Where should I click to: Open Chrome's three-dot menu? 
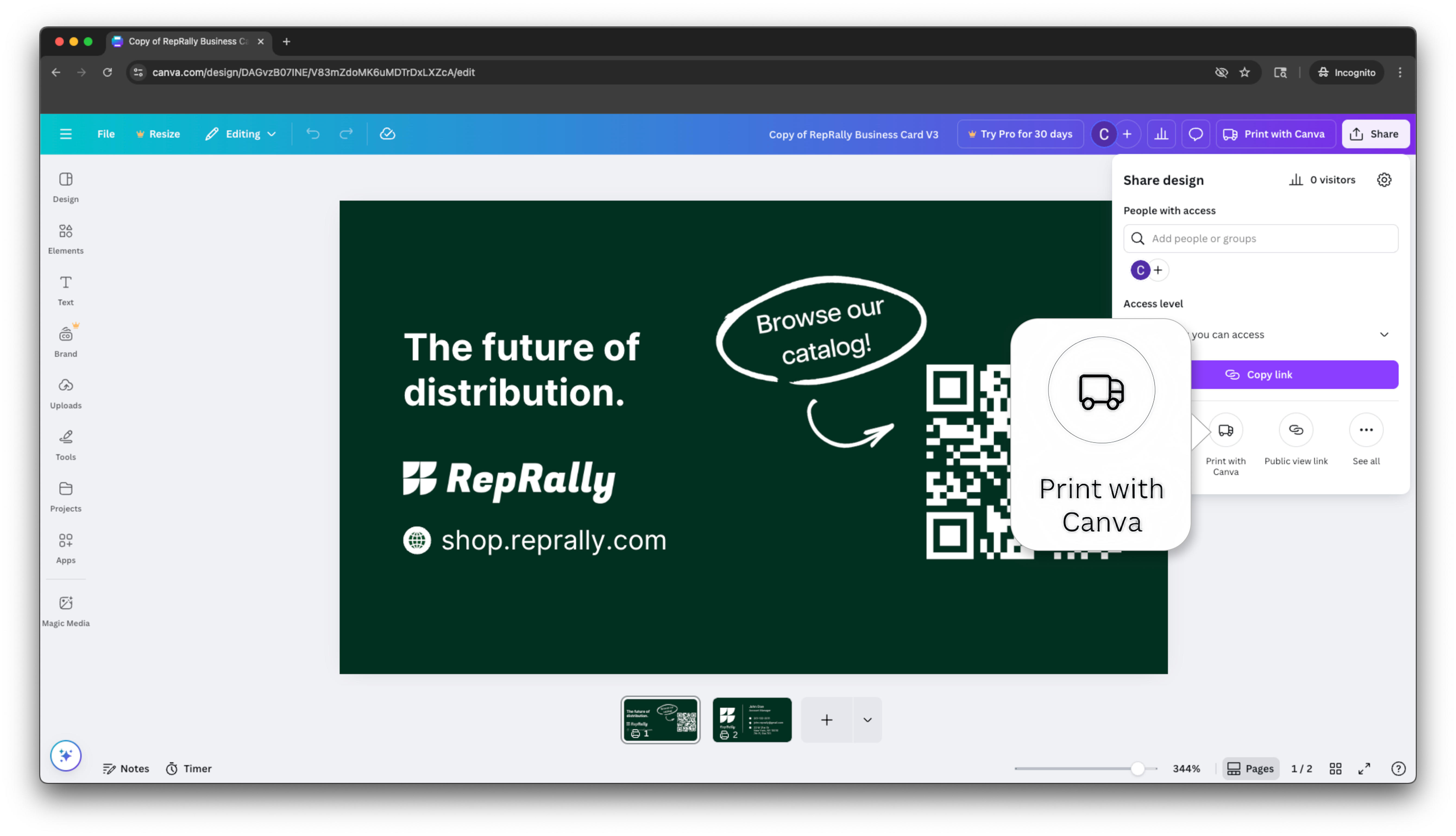click(1400, 72)
